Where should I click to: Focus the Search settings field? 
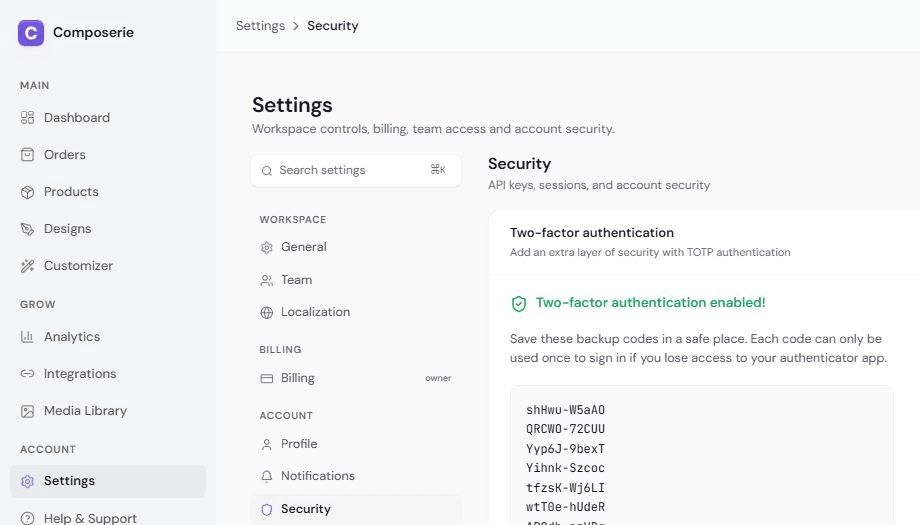tap(356, 170)
